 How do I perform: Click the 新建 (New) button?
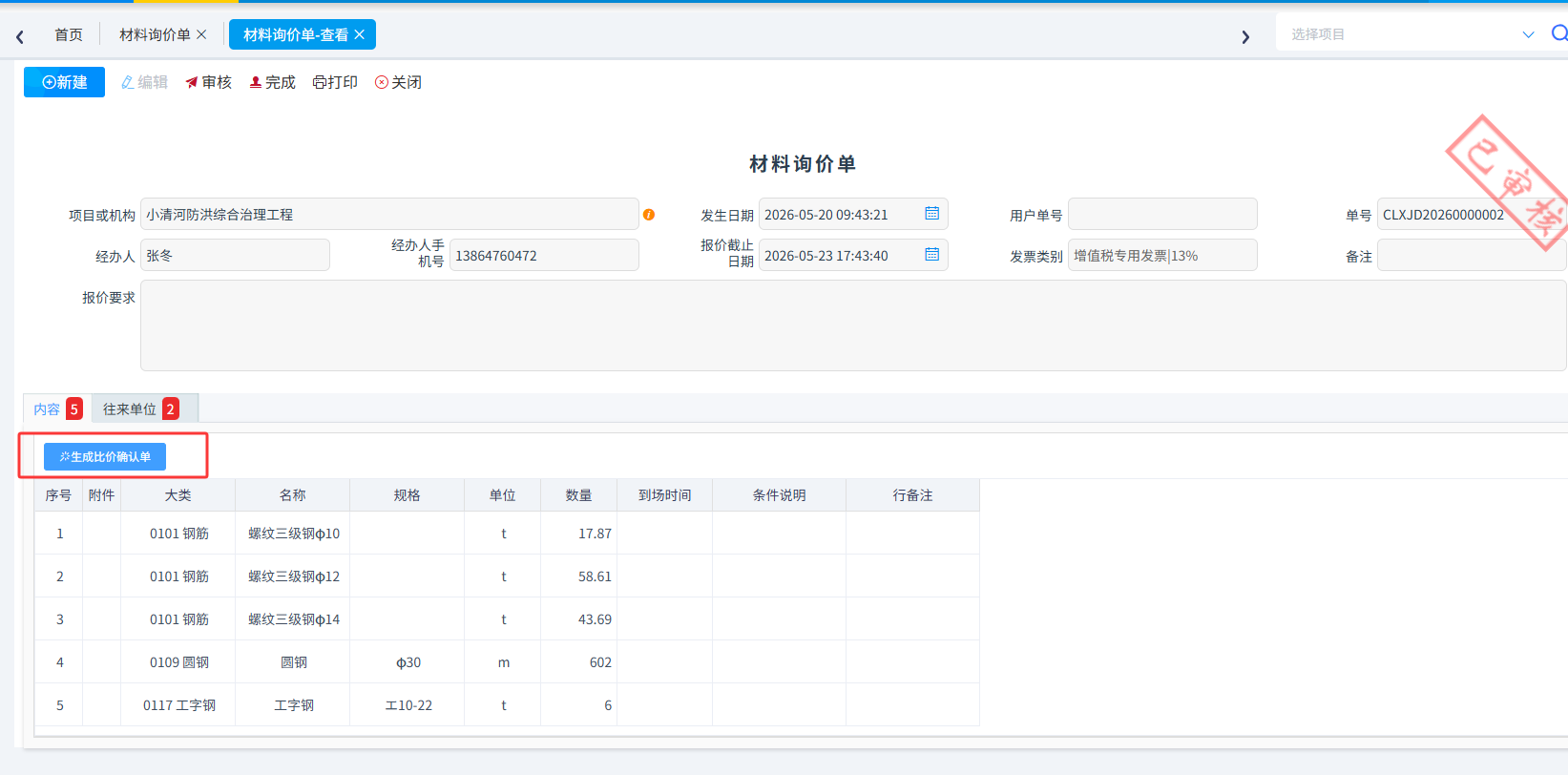point(64,82)
